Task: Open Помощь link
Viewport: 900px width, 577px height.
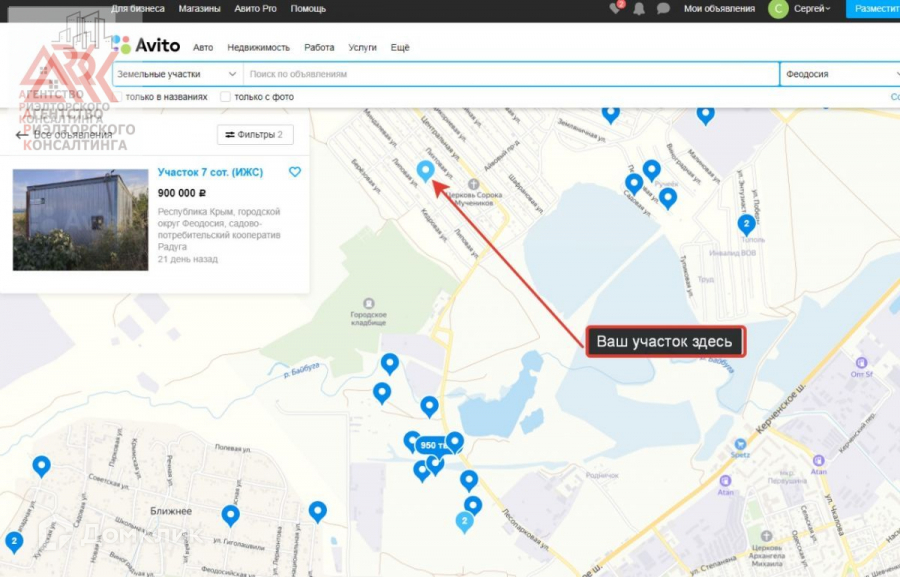Action: pos(308,9)
